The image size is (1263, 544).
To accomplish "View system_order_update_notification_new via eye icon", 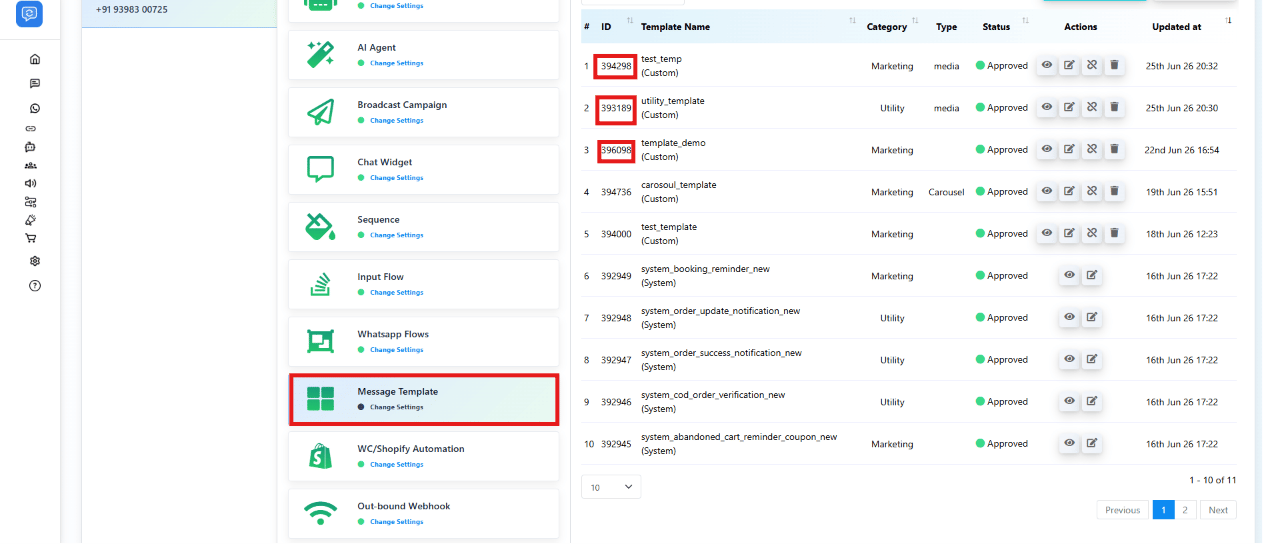I will tap(1069, 317).
